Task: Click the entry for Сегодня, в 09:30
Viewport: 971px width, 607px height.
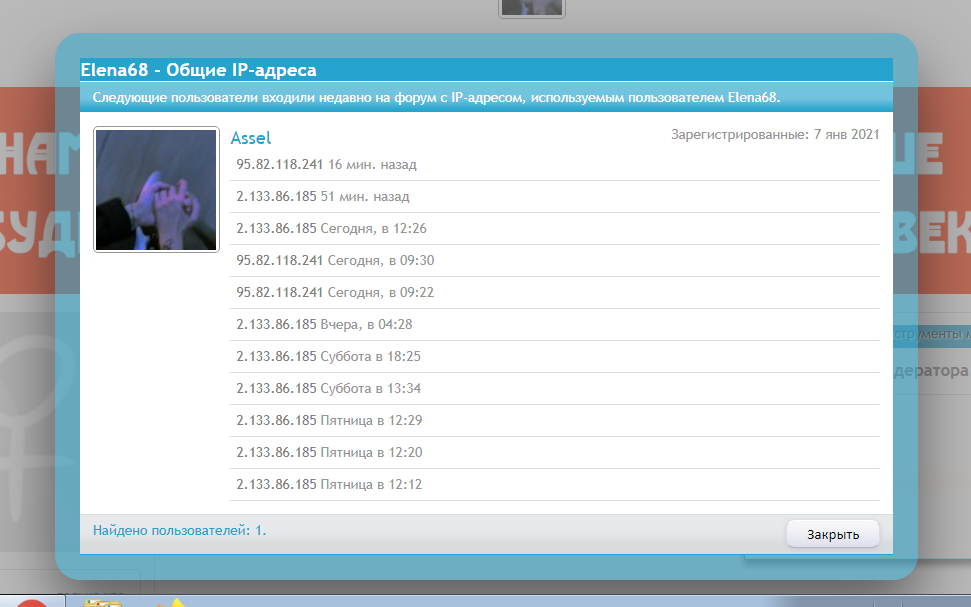Action: [334, 260]
